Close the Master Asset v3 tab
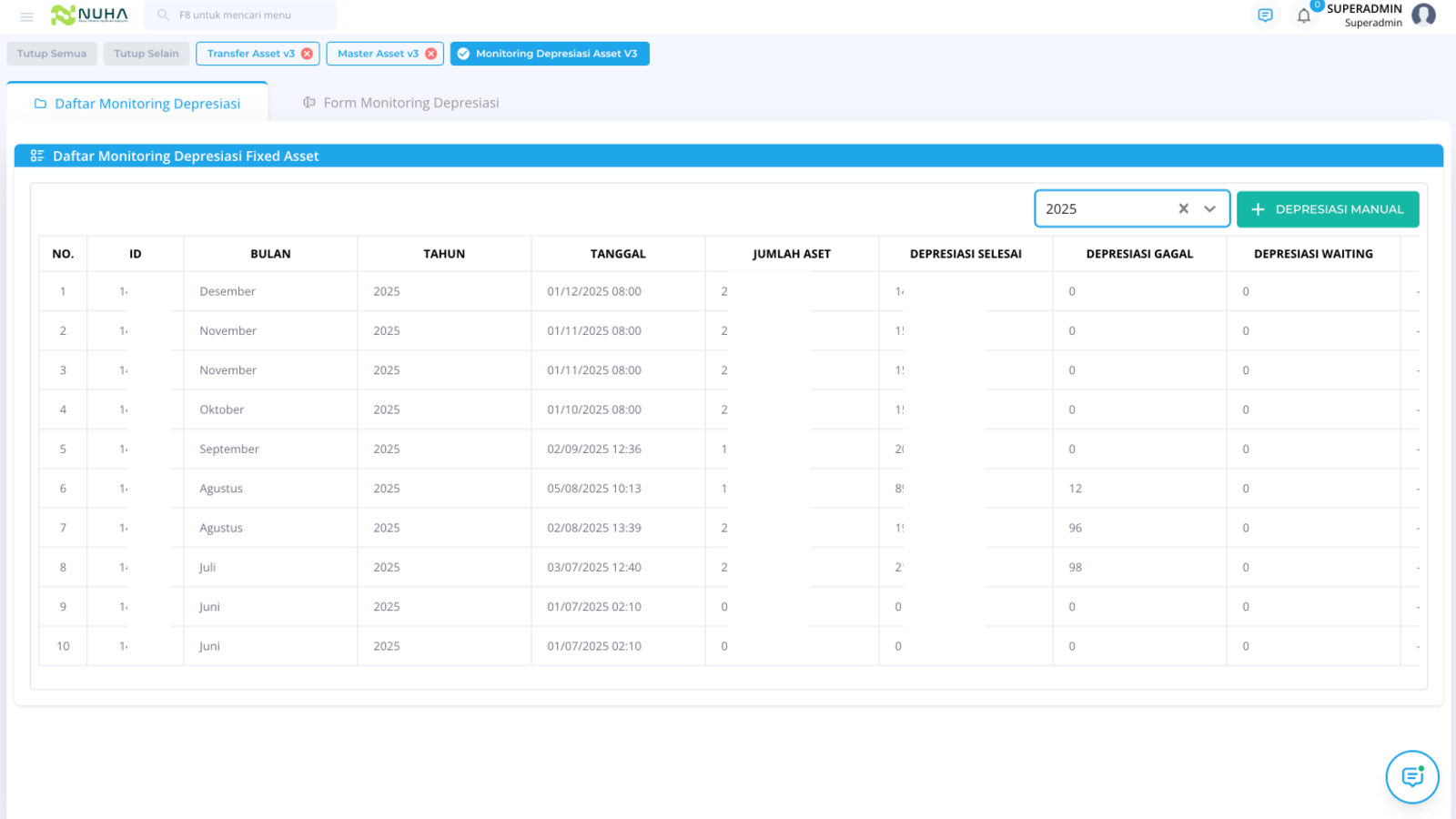The image size is (1456, 819). tap(431, 54)
